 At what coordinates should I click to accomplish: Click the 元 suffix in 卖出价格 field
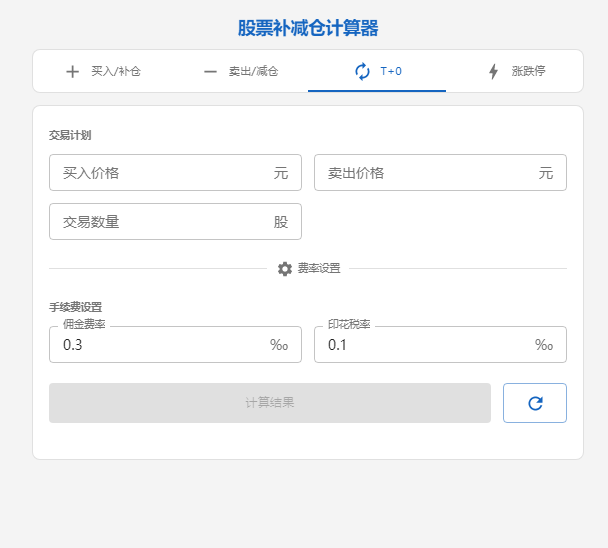click(546, 173)
